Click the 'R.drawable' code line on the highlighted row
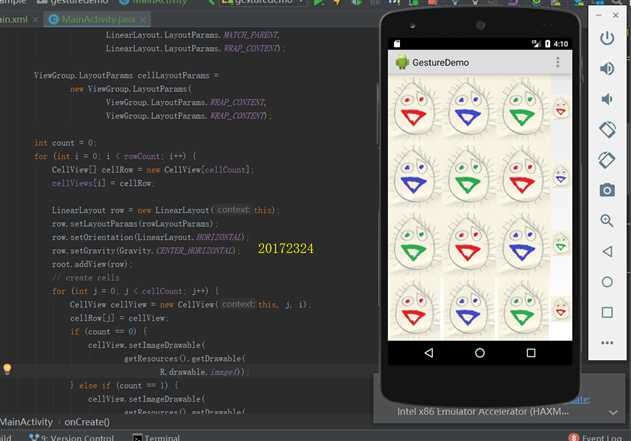The image size is (631, 441). coord(204,372)
